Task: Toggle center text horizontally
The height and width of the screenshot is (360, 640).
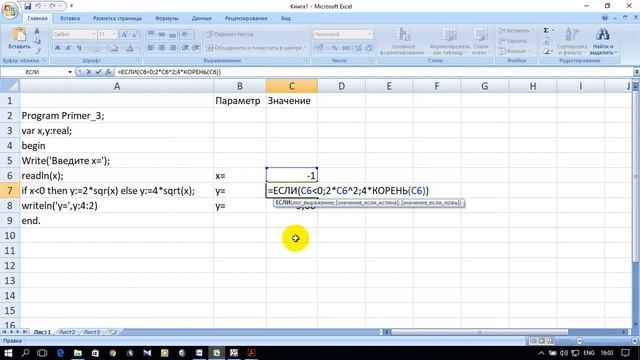Action: [x=162, y=48]
